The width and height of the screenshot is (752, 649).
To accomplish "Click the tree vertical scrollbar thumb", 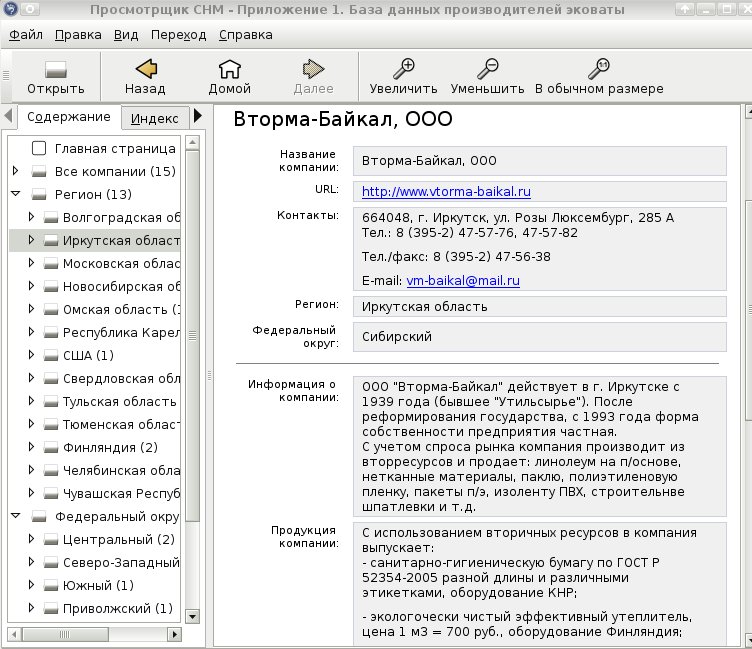I will 192,336.
